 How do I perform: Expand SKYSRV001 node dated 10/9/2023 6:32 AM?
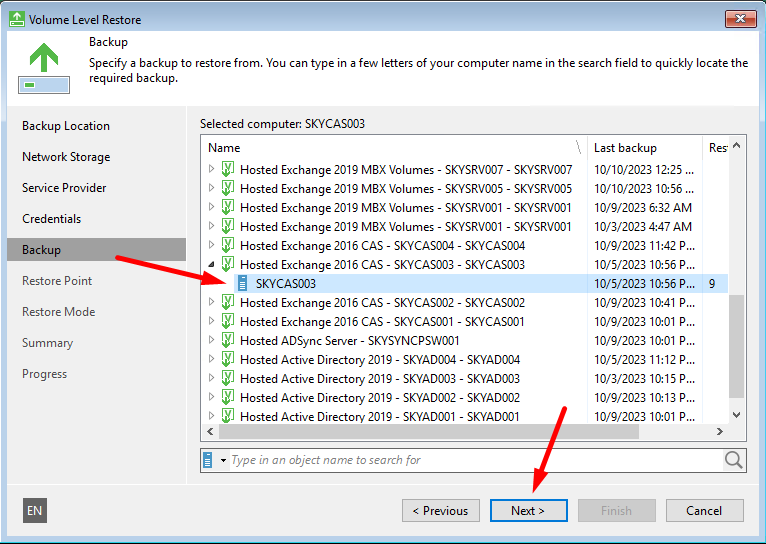click(212, 207)
